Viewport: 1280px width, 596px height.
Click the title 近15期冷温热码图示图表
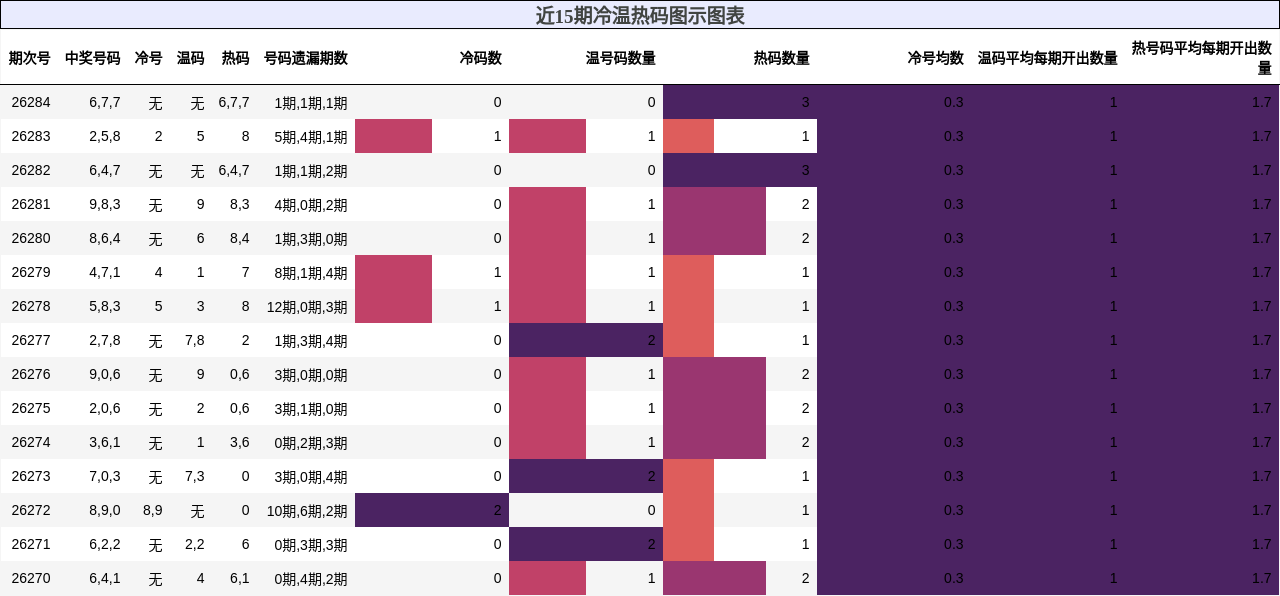[x=640, y=15]
